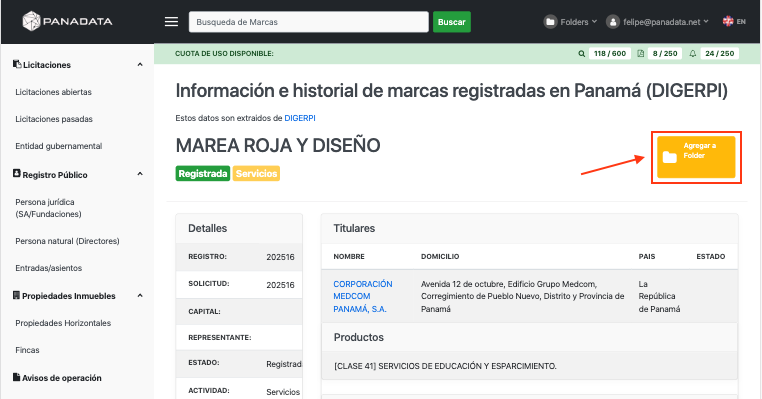Click the MAREA ROJA Y DISEÑO title
The height and width of the screenshot is (399, 762).
(x=278, y=145)
